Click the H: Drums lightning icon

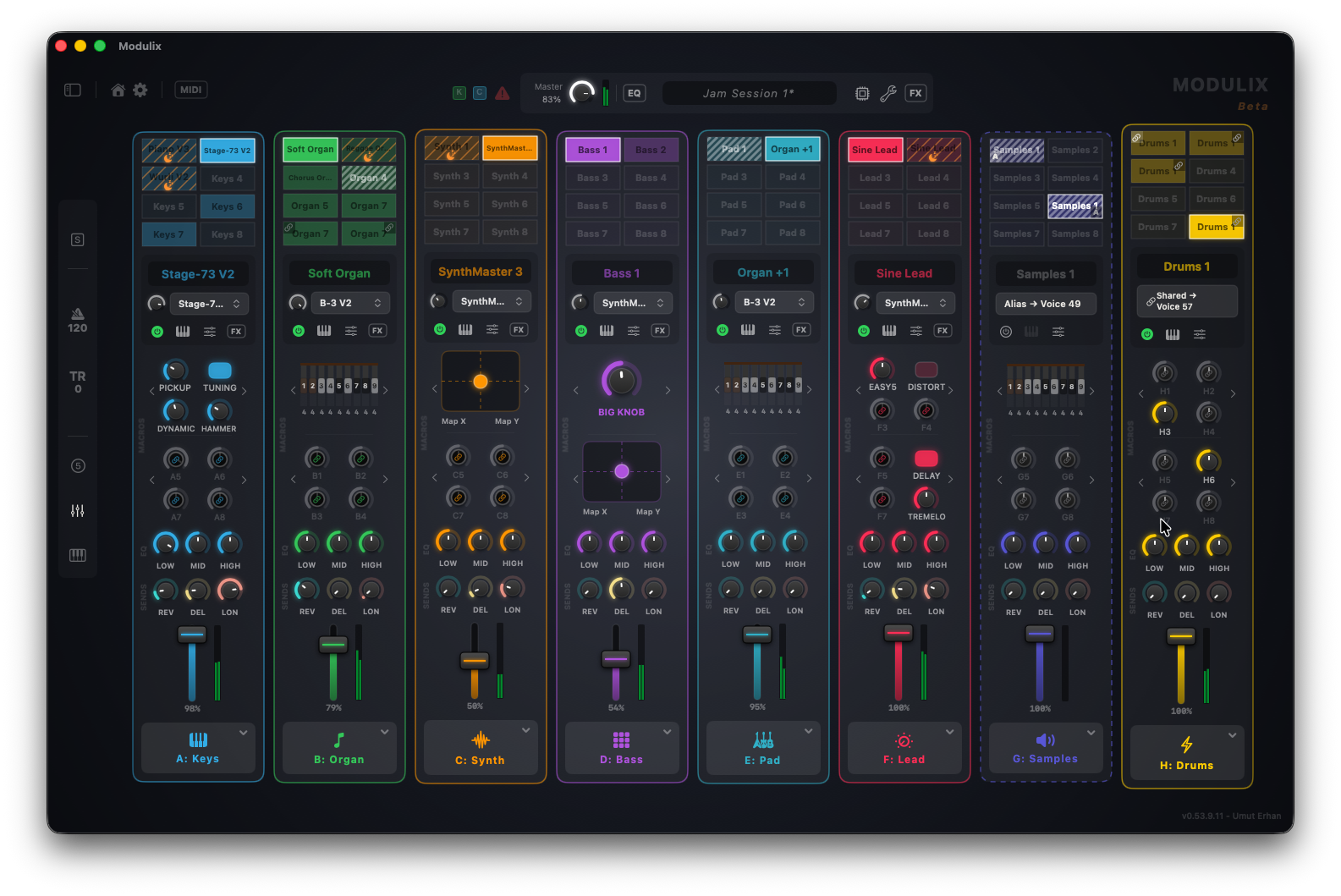[x=1187, y=745]
